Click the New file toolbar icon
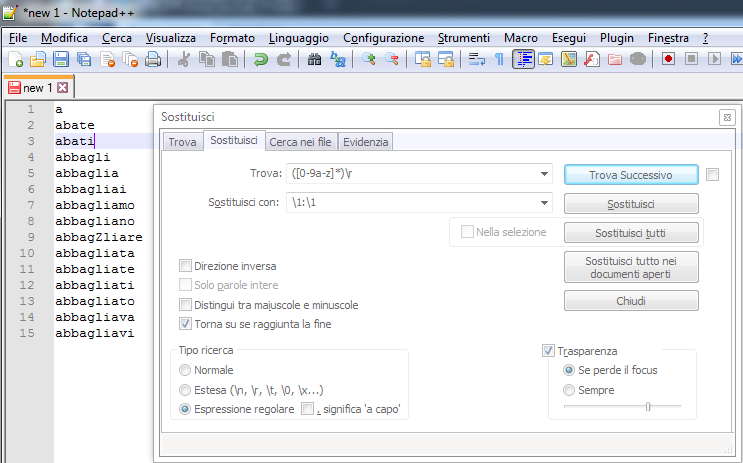The width and height of the screenshot is (743, 463). (14, 59)
